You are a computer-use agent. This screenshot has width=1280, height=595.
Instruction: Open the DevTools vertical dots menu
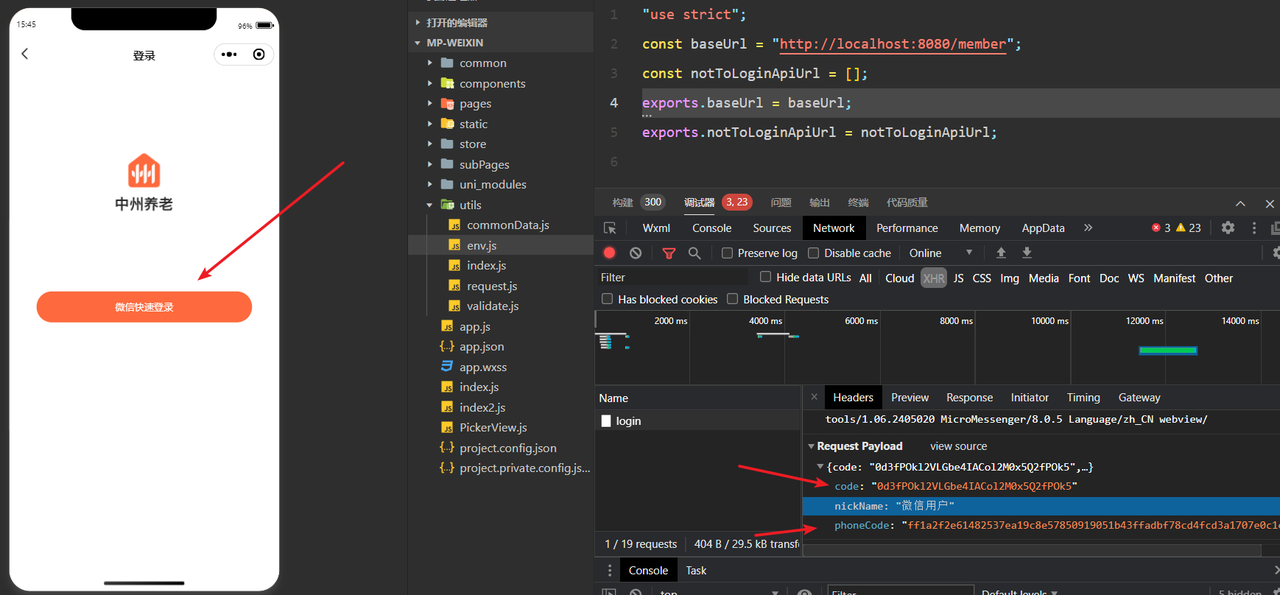tap(1252, 228)
